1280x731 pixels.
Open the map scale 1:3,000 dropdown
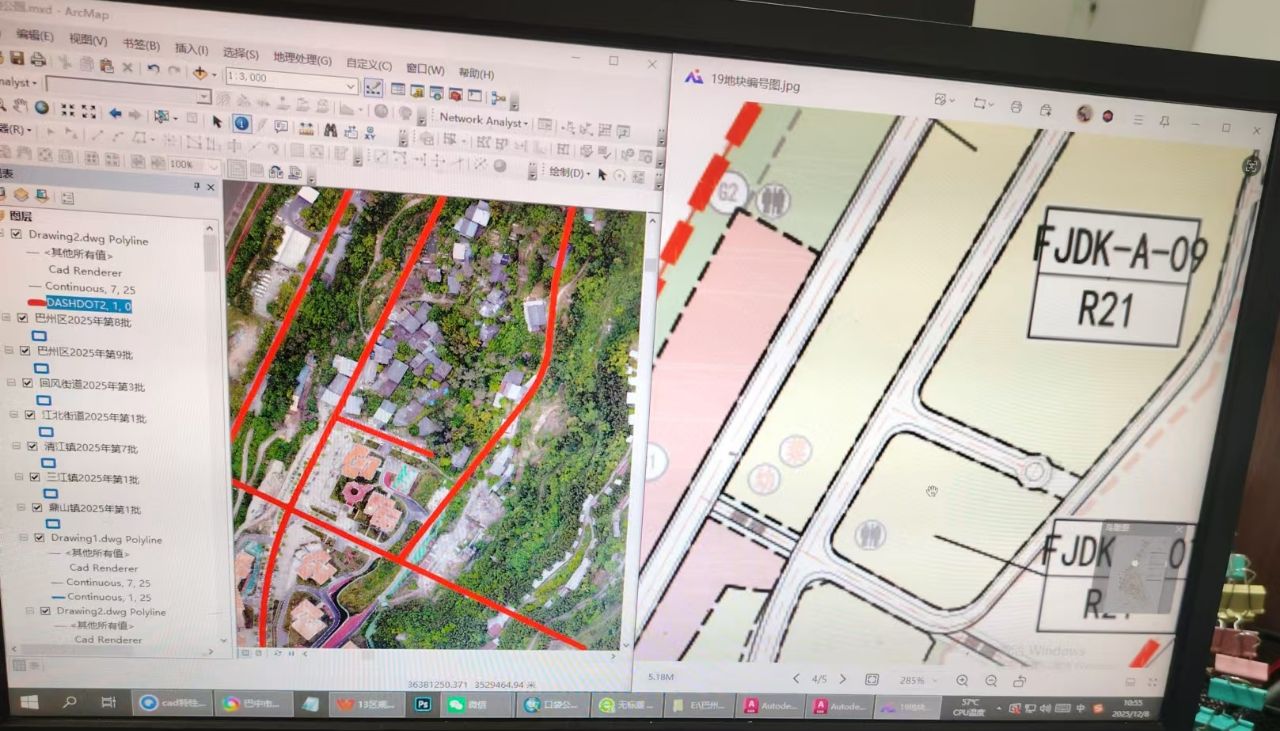(x=350, y=78)
